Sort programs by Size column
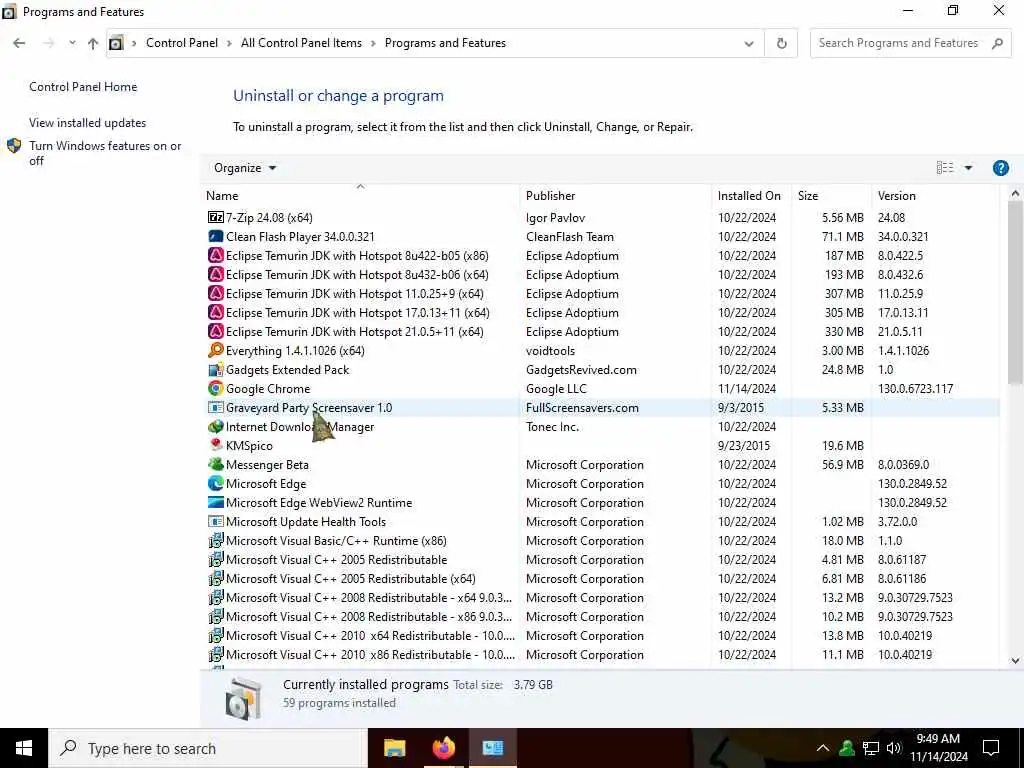This screenshot has height=768, width=1024. pyautogui.click(x=831, y=195)
